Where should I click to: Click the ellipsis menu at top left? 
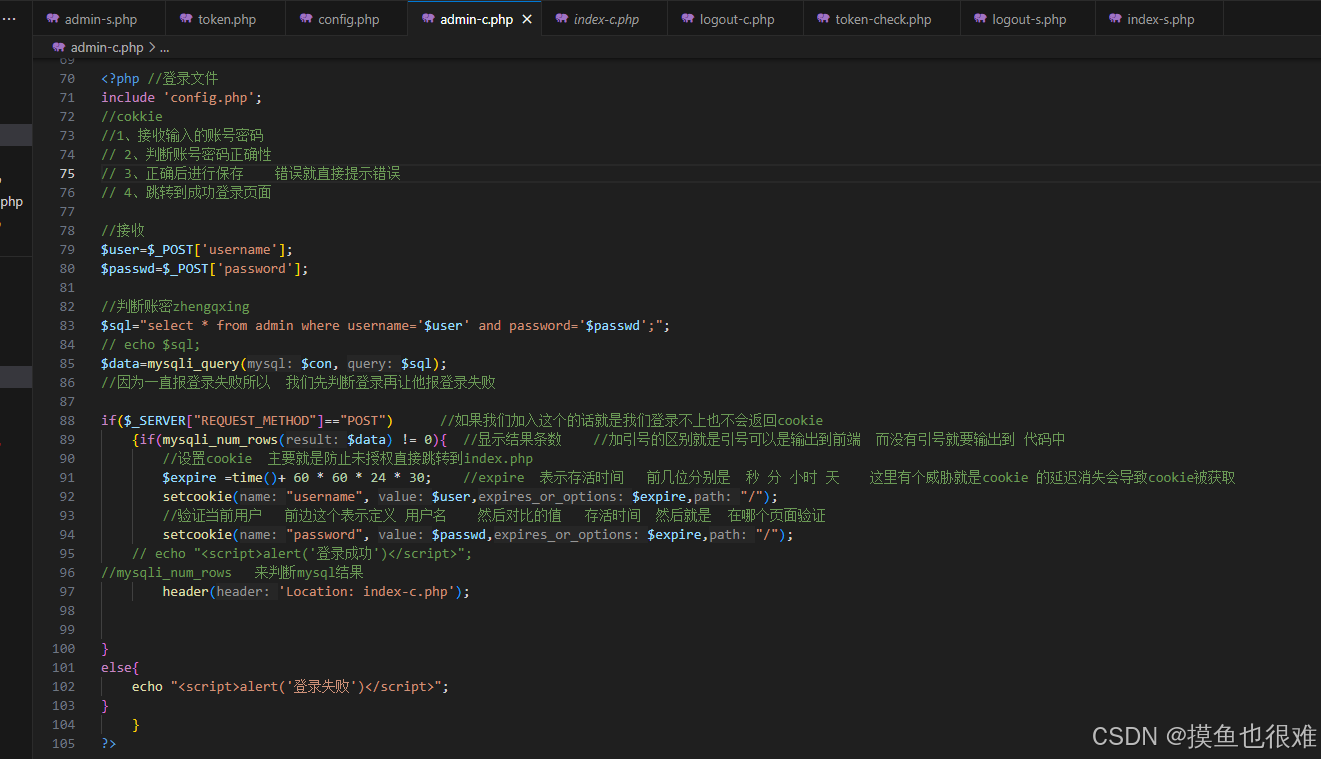pyautogui.click(x=9, y=19)
